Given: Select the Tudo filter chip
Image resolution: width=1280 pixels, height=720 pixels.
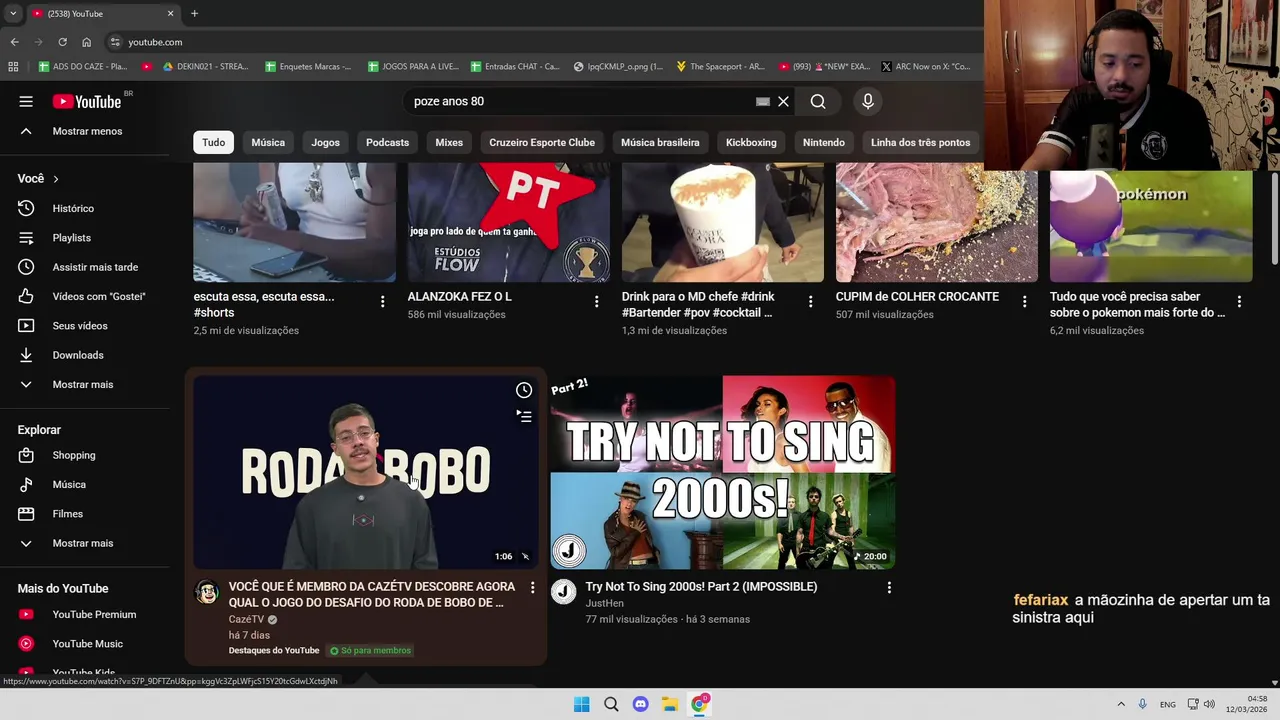Looking at the screenshot, I should point(214,142).
